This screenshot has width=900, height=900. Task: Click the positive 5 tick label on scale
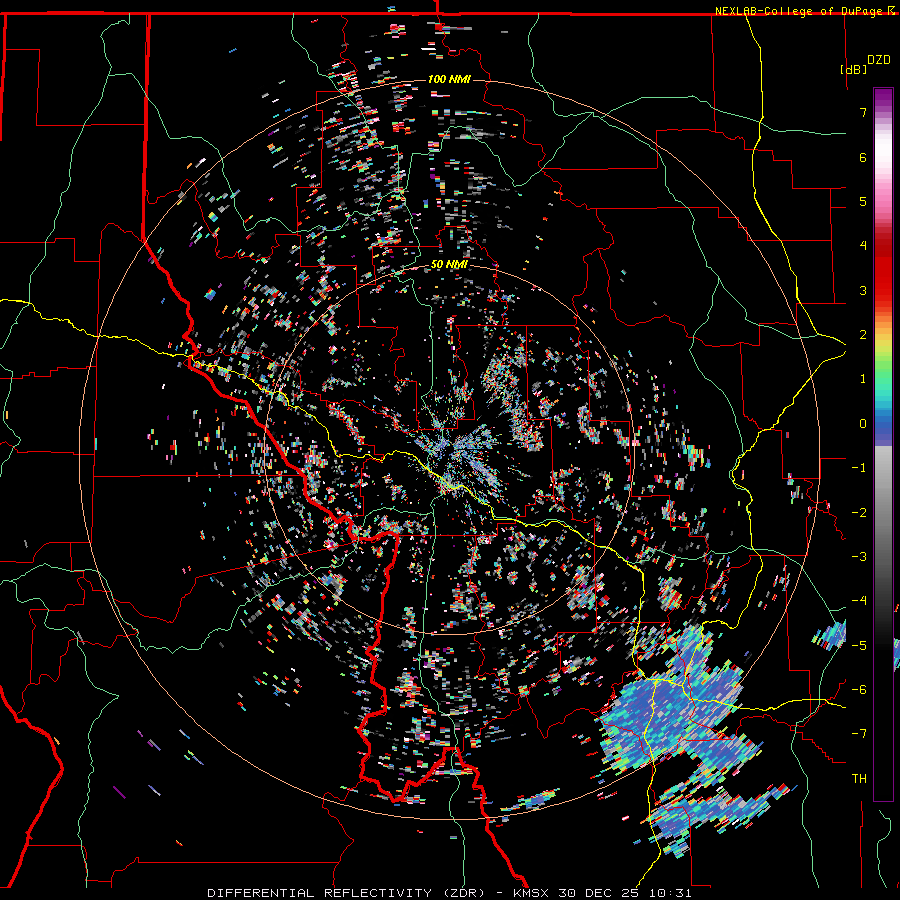click(x=863, y=201)
